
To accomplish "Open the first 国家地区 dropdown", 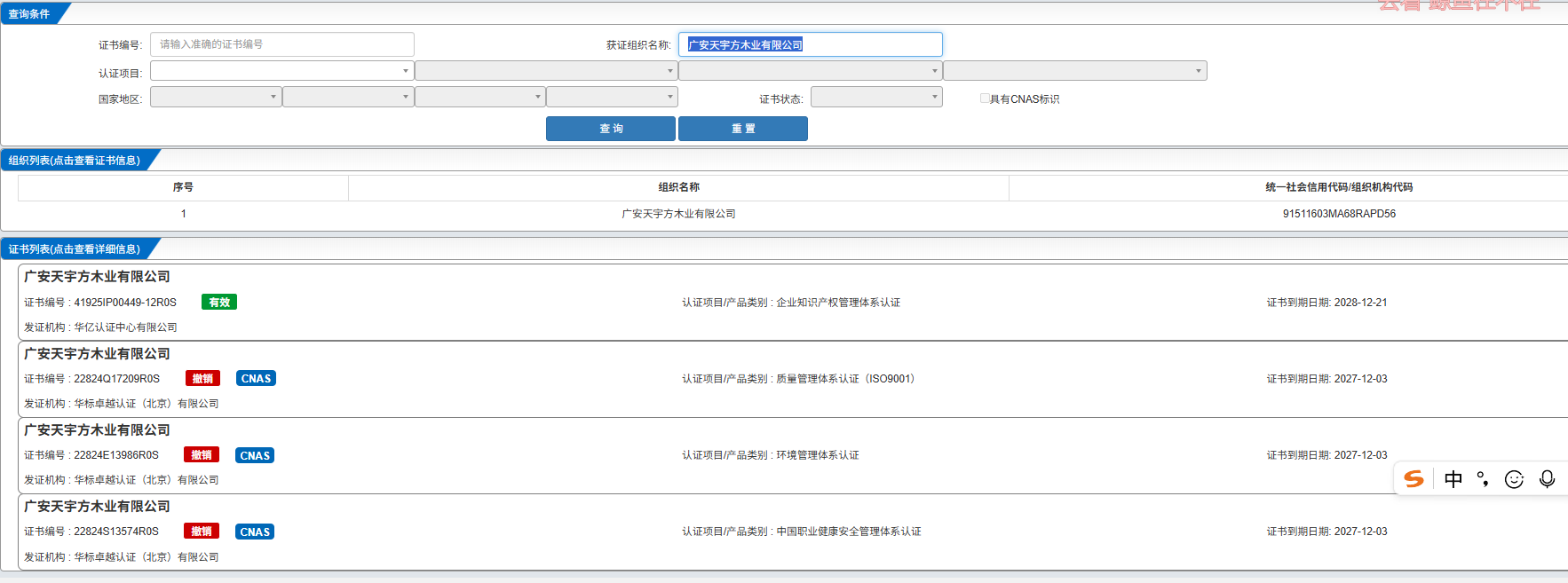I will 216,98.
